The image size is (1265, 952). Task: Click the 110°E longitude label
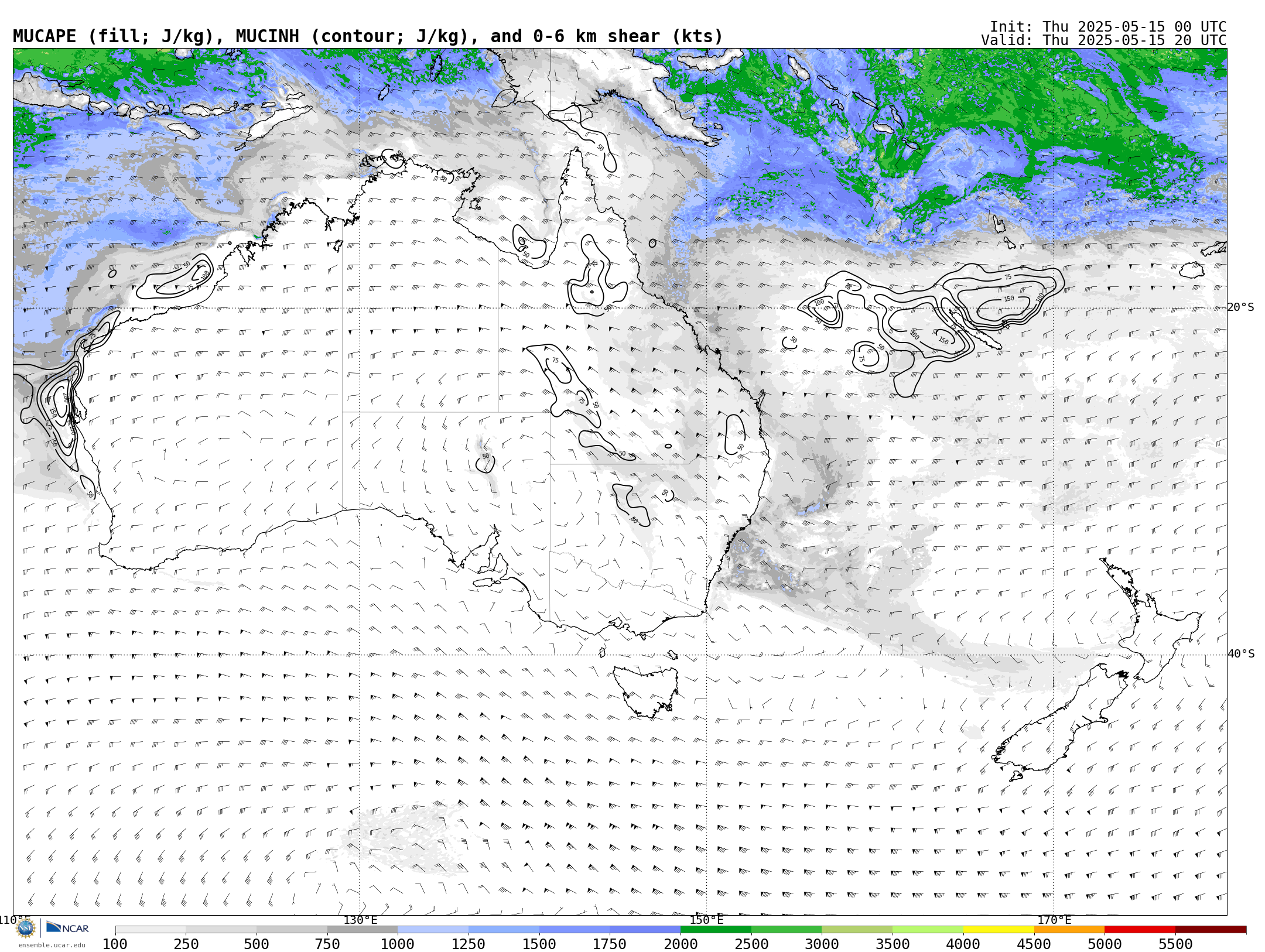(15, 920)
